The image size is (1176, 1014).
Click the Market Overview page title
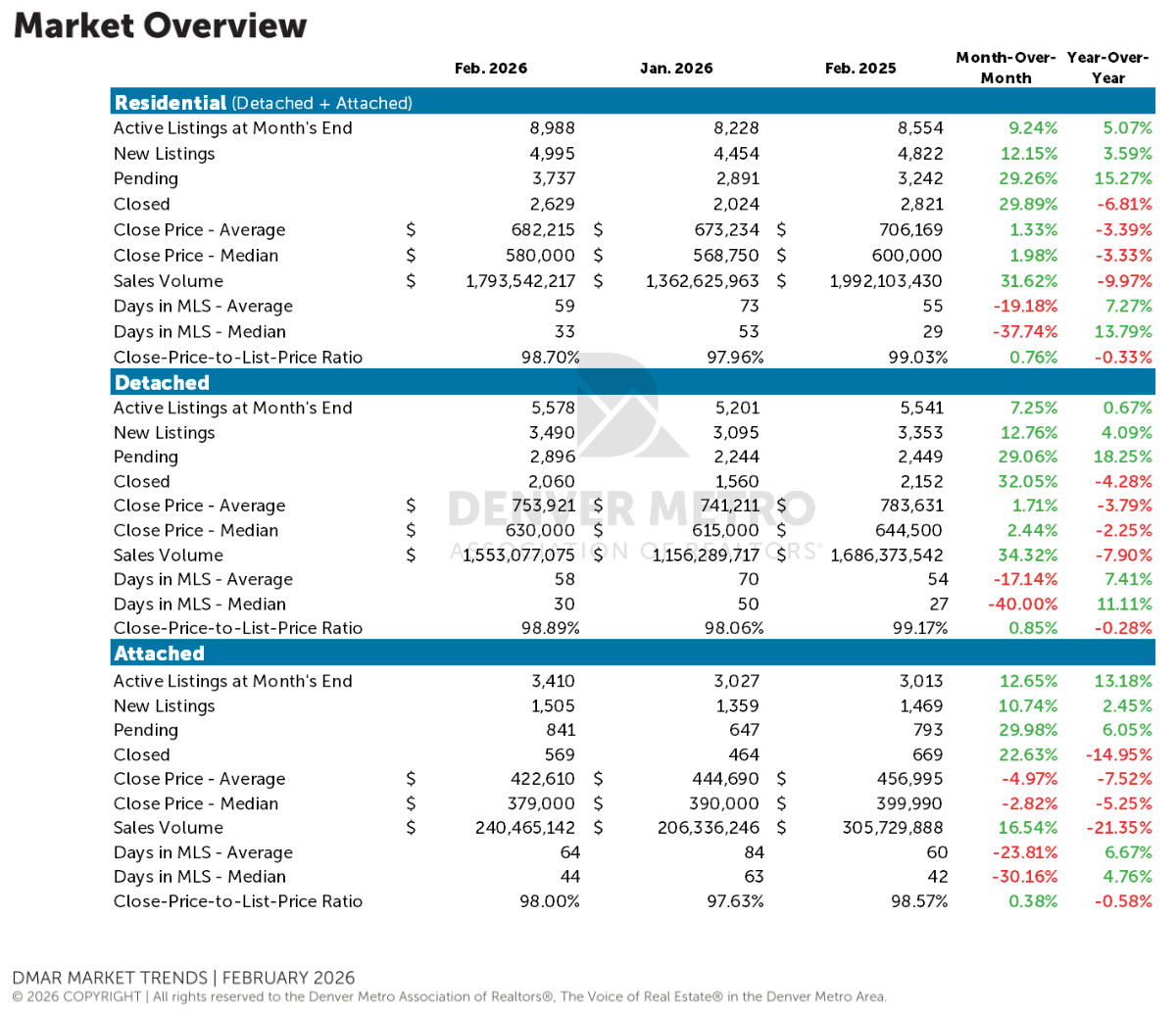(160, 25)
